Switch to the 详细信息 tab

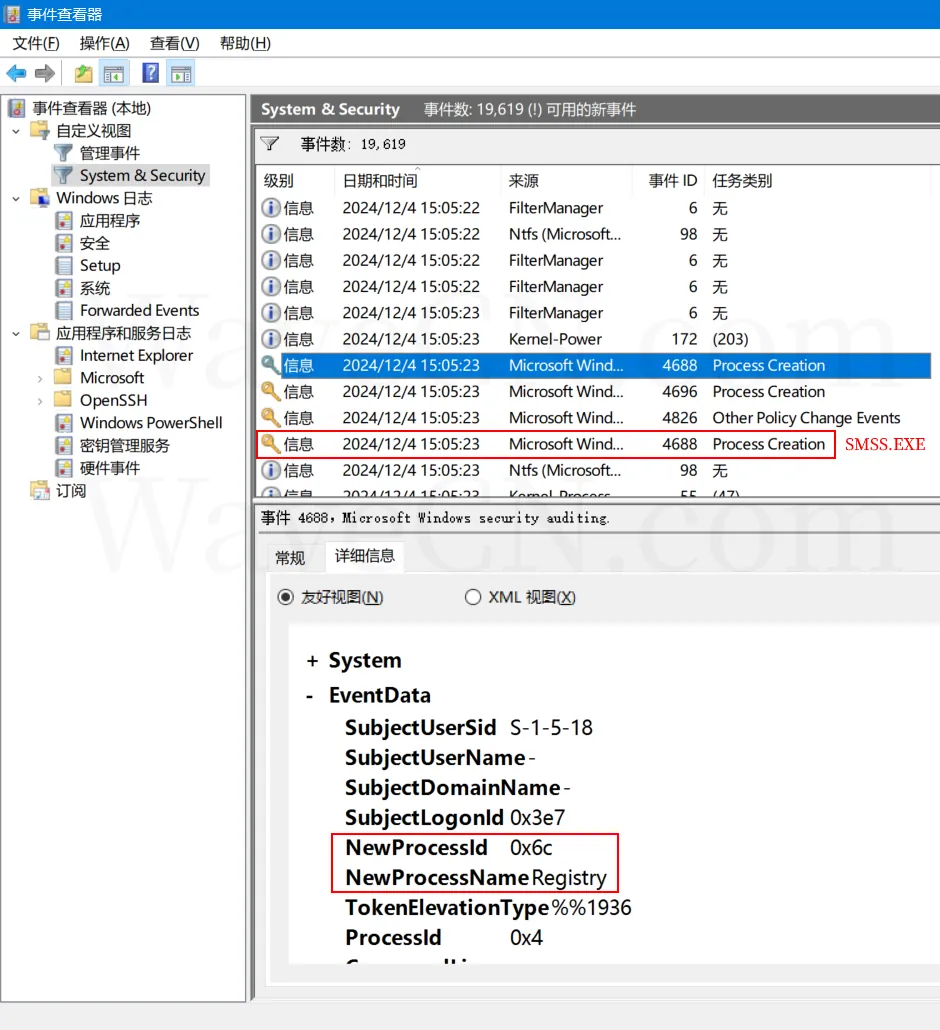(365, 556)
